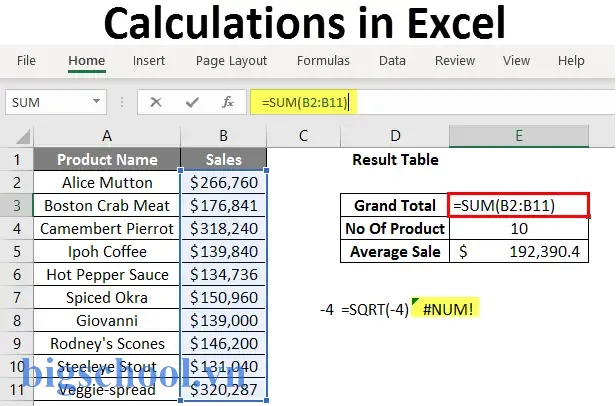Select row 2 header
The image size is (616, 406).
(16, 182)
